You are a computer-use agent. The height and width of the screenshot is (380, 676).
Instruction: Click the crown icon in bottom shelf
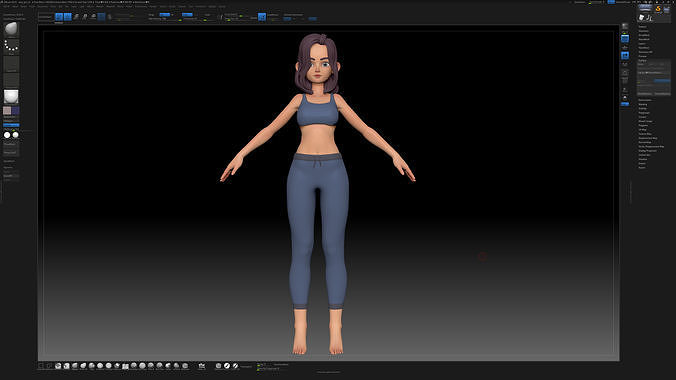[201, 366]
